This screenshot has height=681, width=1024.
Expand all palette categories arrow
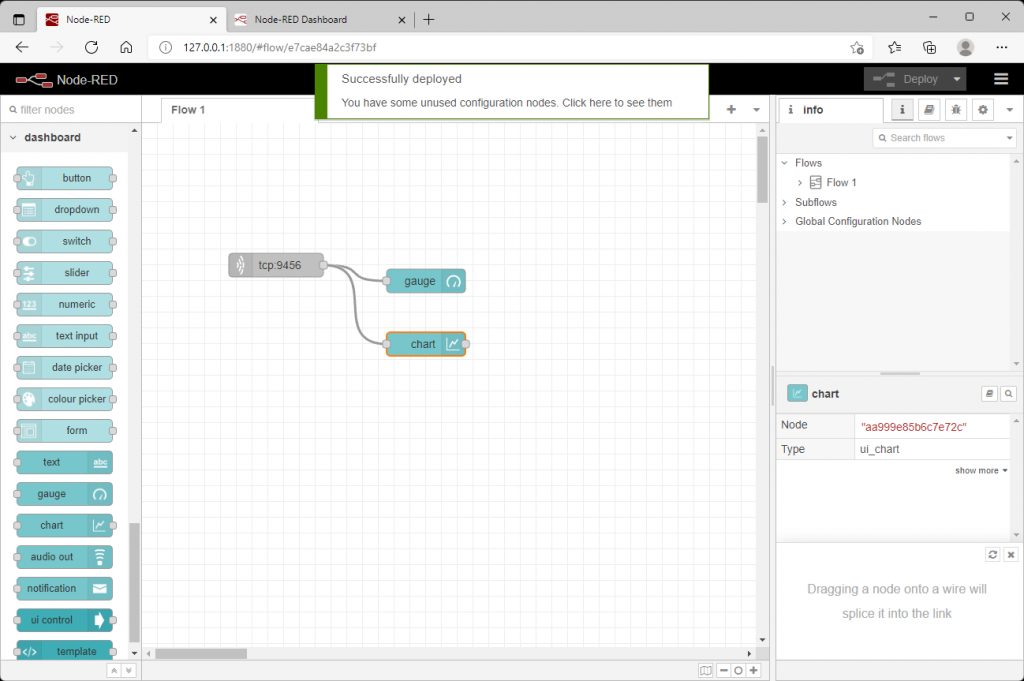coord(129,671)
